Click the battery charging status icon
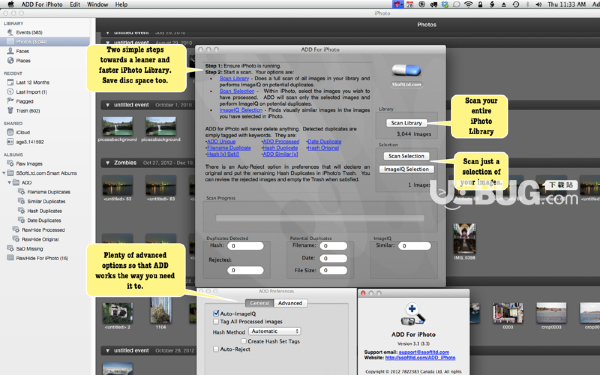This screenshot has height=375, width=600. (x=492, y=4)
